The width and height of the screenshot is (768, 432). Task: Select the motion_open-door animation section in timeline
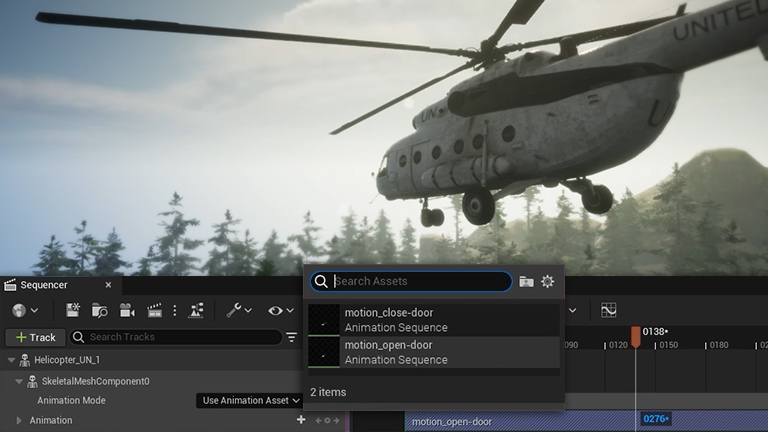pyautogui.click(x=586, y=422)
